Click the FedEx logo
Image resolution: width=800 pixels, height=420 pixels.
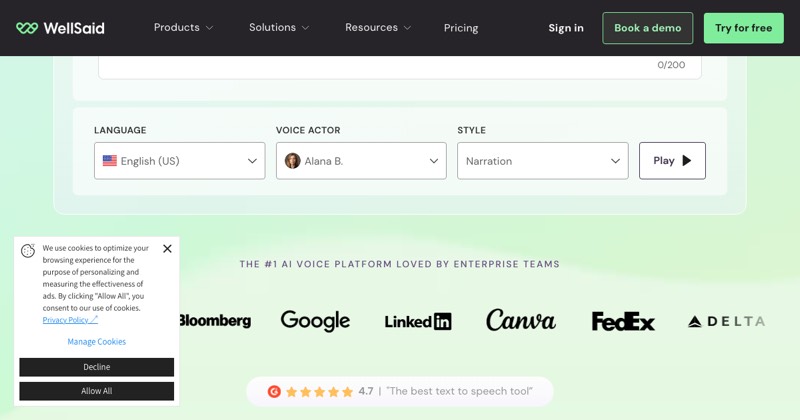(x=623, y=322)
